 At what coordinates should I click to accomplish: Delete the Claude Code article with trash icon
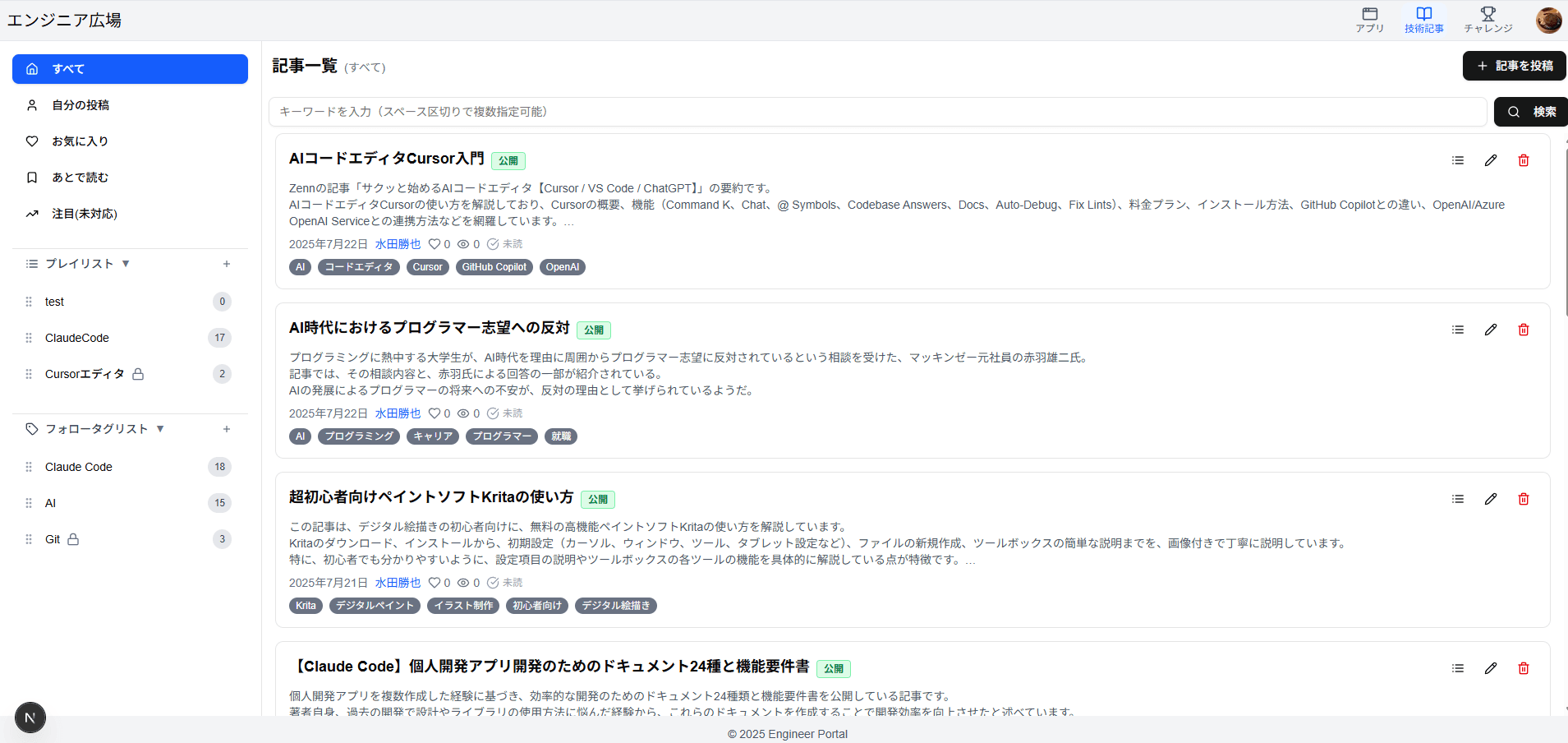coord(1524,668)
